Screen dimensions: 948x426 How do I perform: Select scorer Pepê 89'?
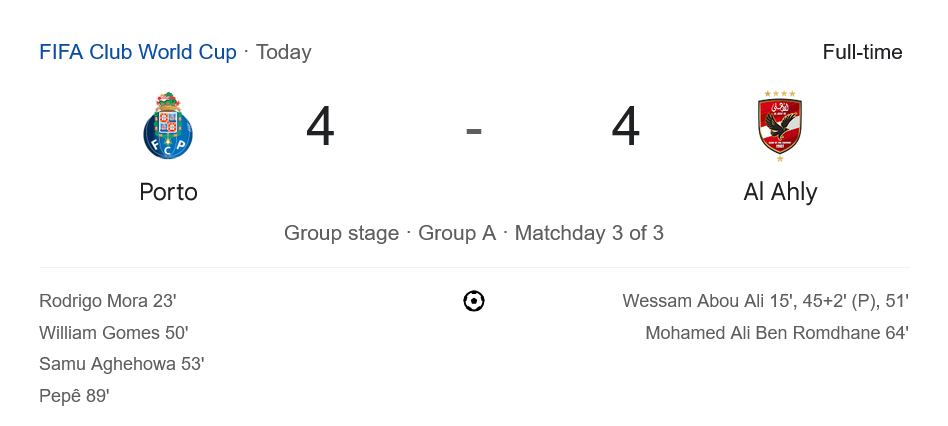click(74, 396)
